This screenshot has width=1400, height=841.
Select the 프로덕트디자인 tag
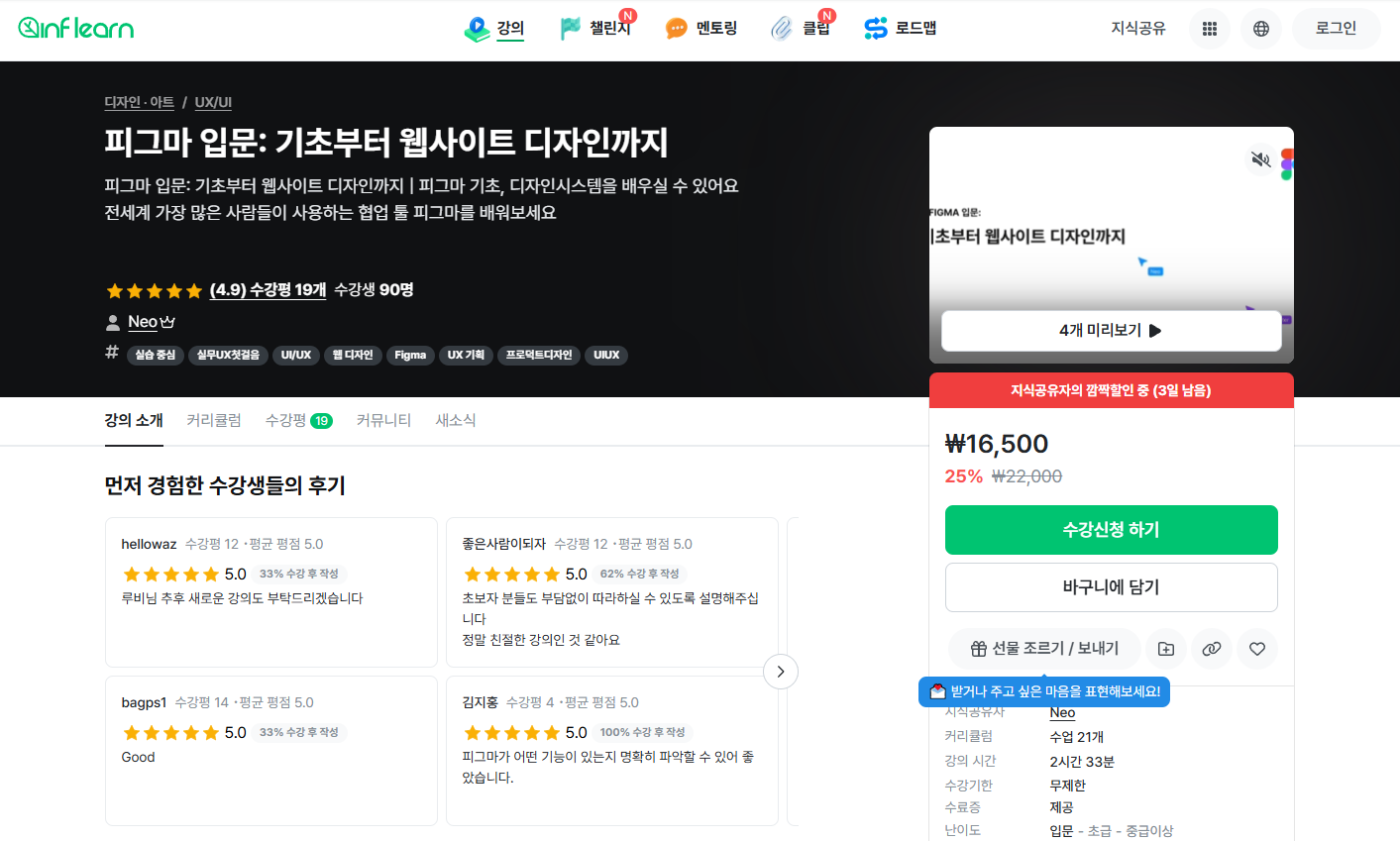(539, 355)
